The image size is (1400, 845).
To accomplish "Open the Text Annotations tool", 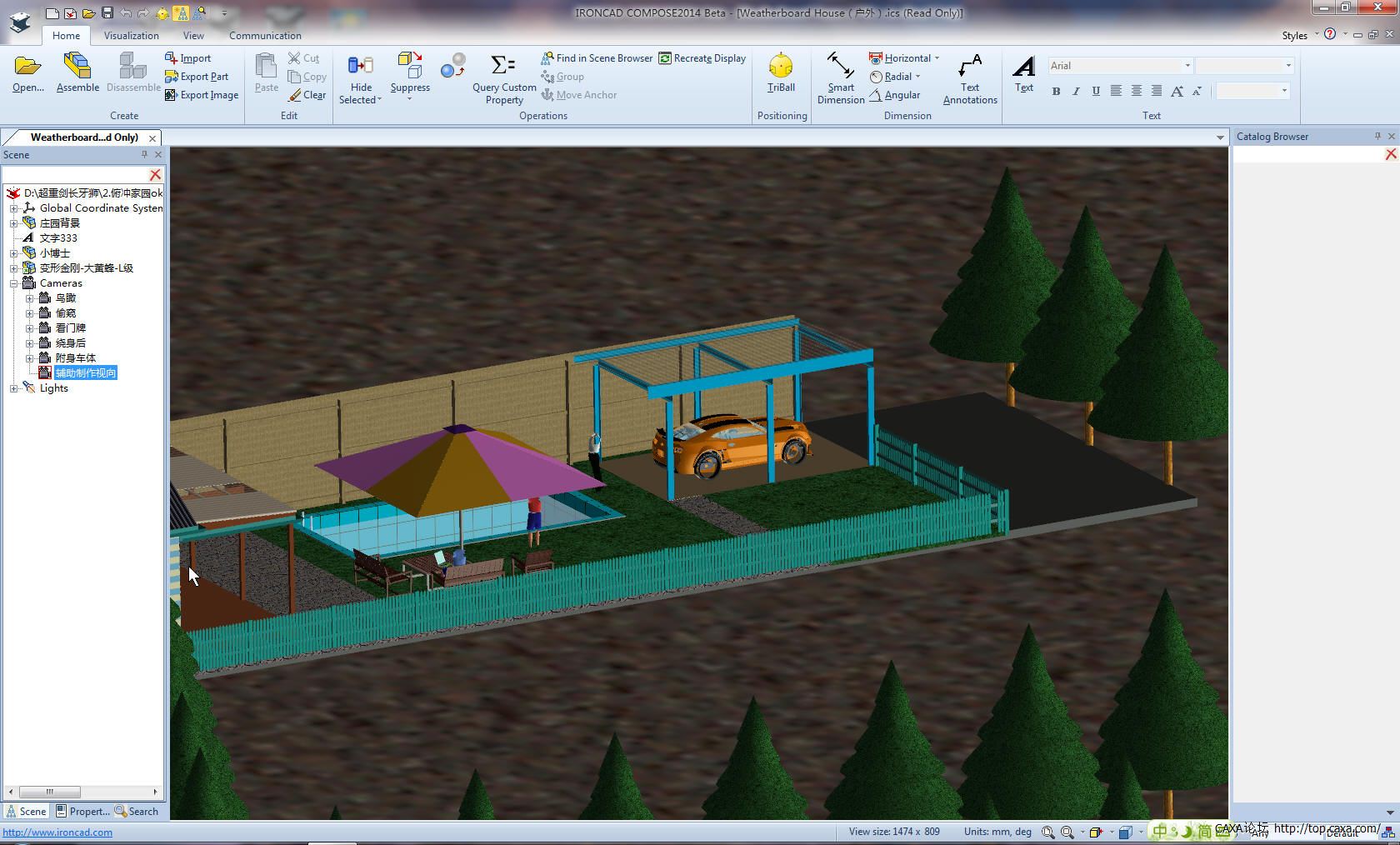I will (969, 78).
